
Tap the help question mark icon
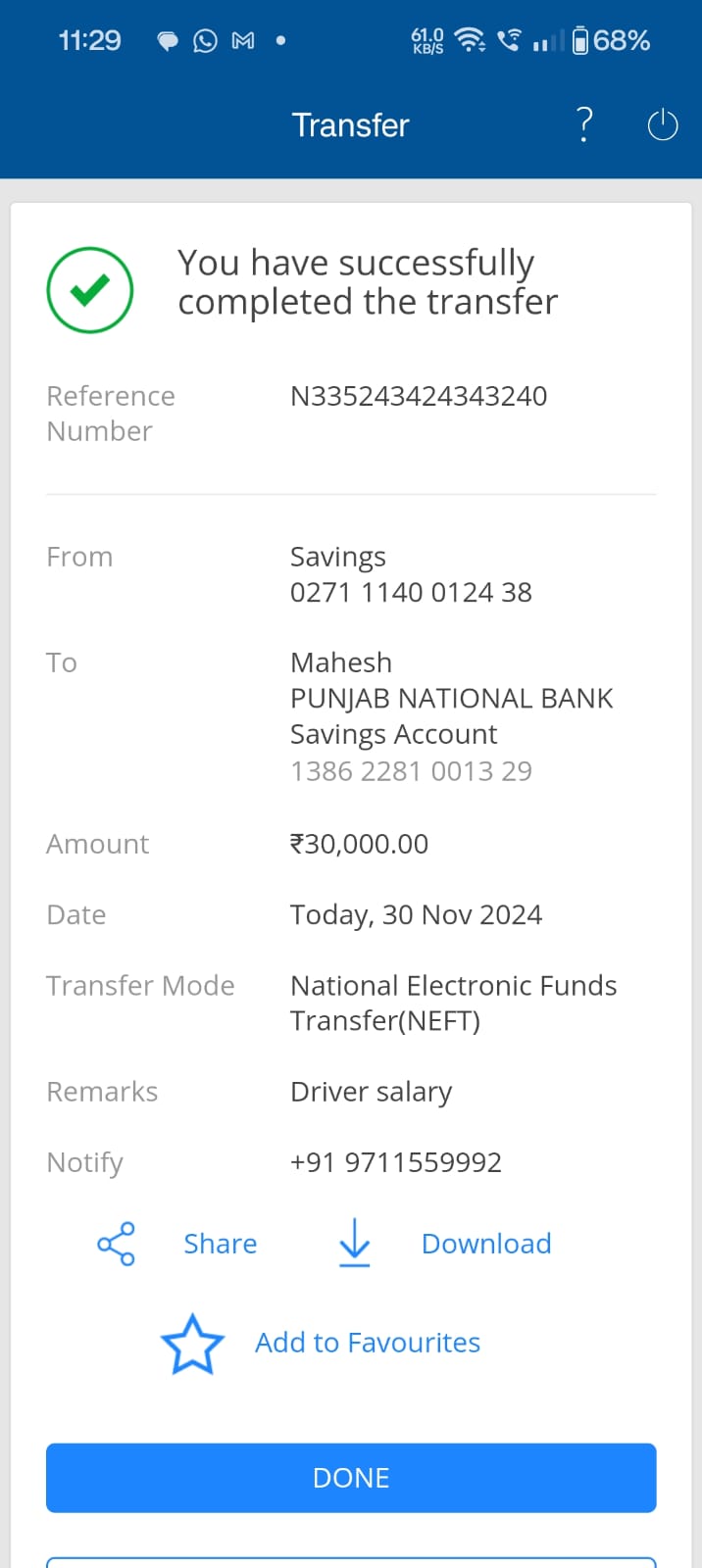pyautogui.click(x=584, y=124)
